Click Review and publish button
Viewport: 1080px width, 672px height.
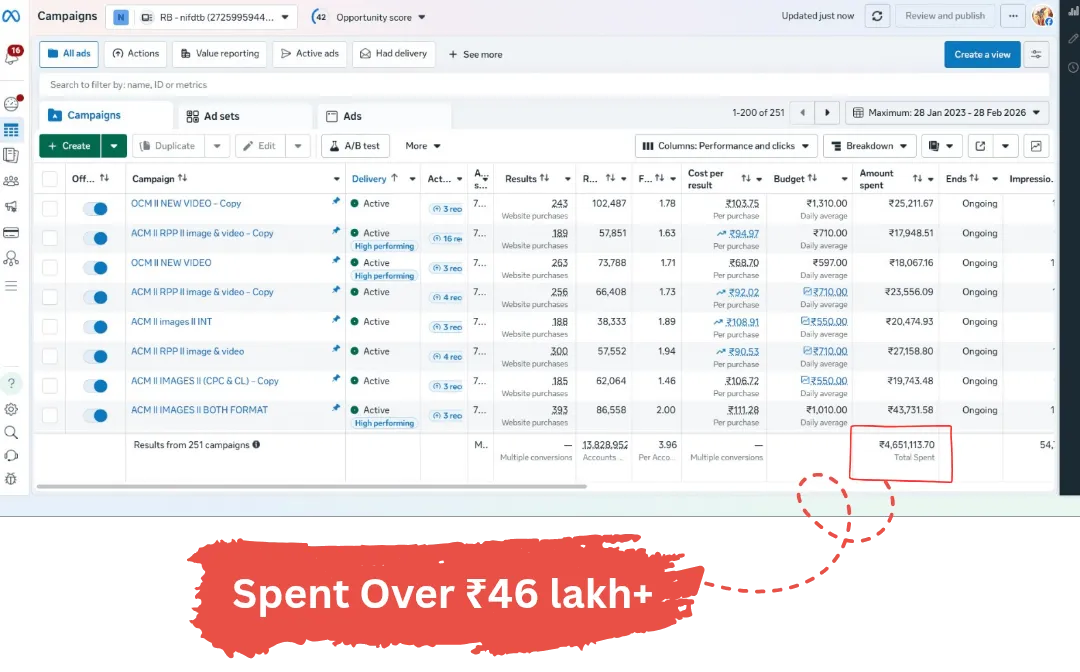pyautogui.click(x=945, y=16)
